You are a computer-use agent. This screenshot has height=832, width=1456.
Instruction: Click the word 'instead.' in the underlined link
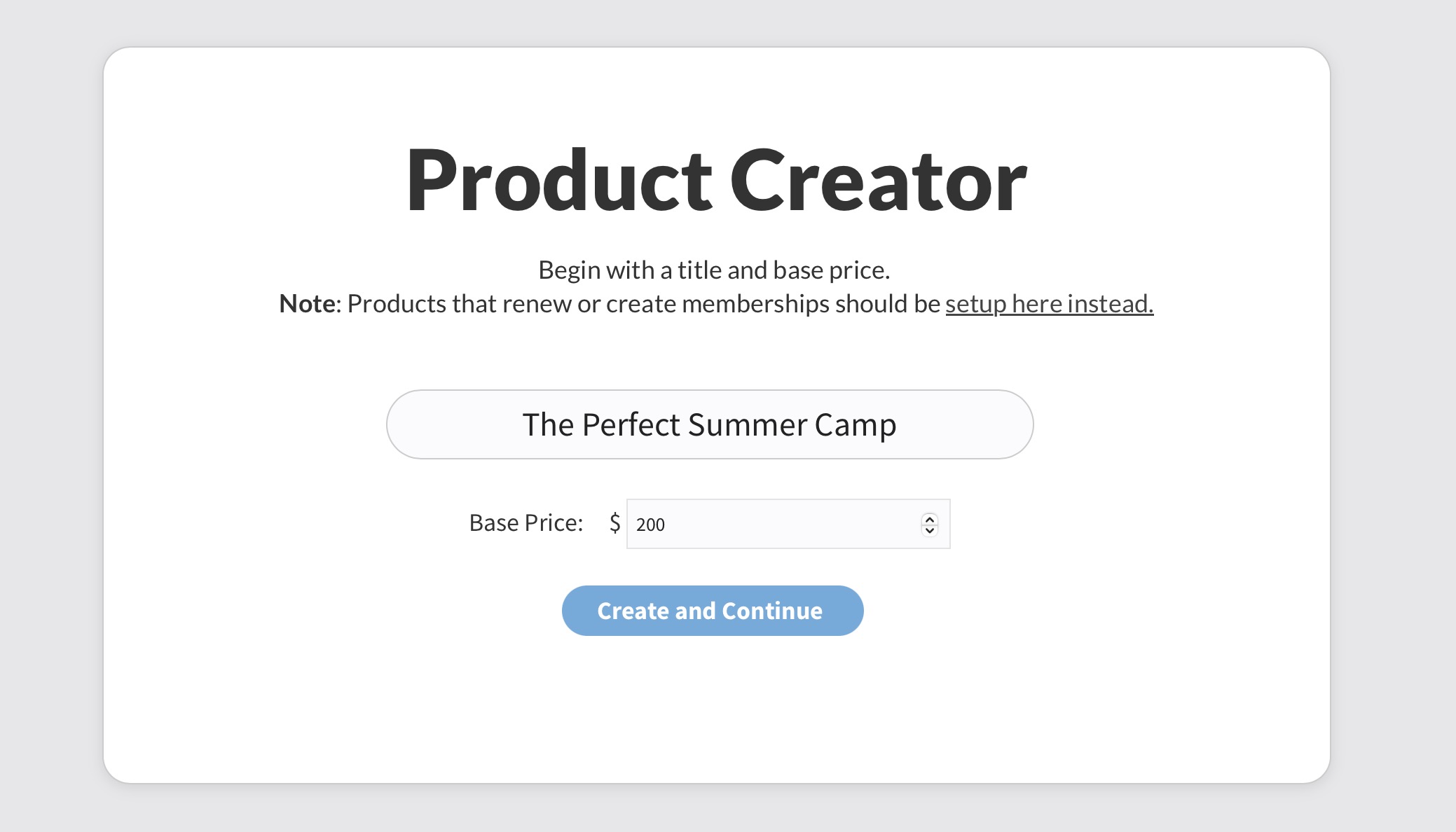click(1110, 304)
